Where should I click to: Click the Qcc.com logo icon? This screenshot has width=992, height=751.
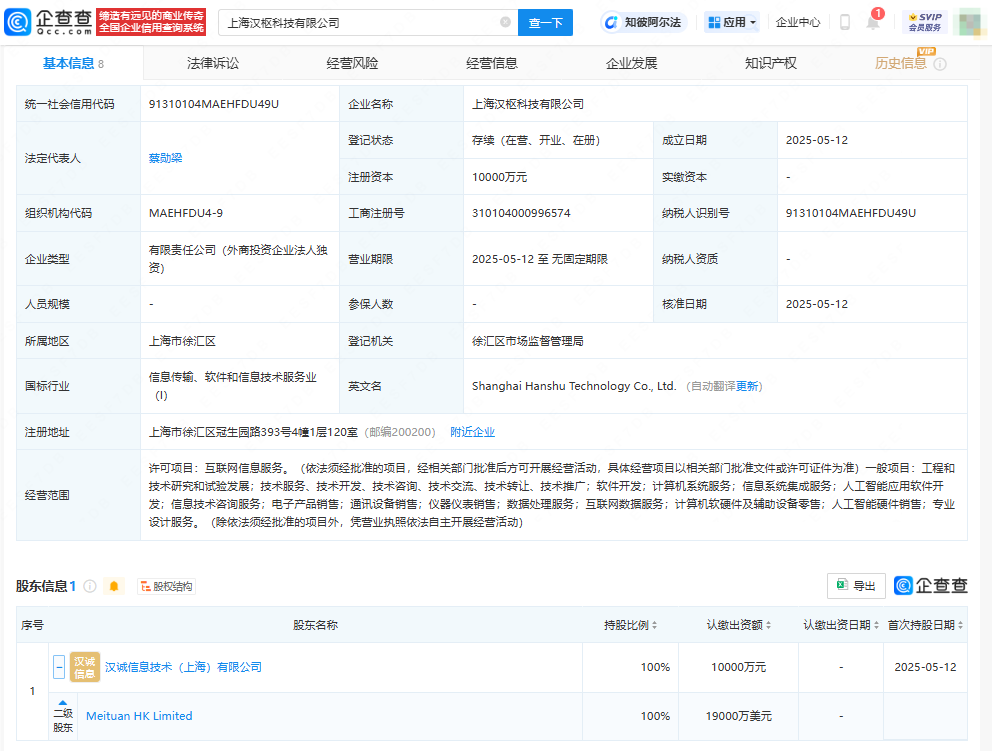[17, 22]
